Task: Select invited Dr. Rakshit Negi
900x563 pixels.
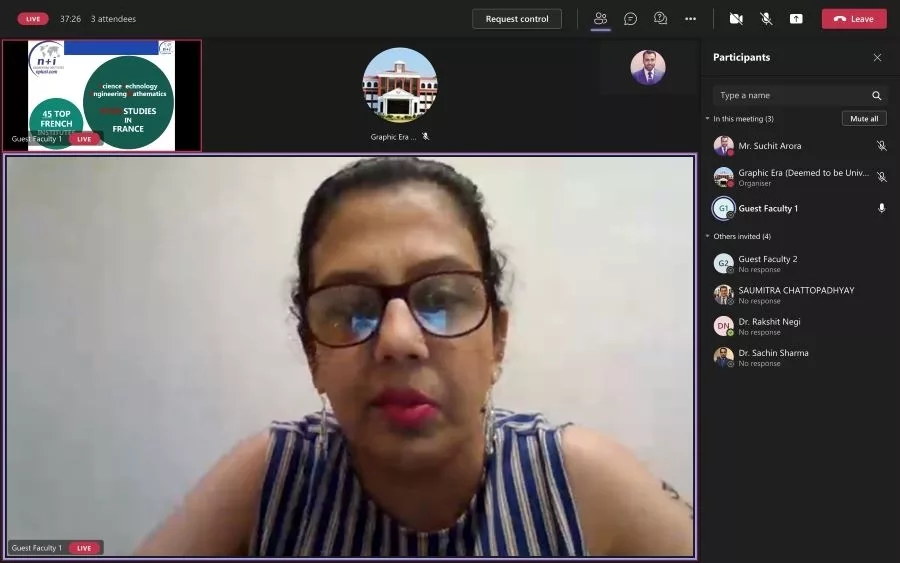Action: pyautogui.click(x=800, y=326)
